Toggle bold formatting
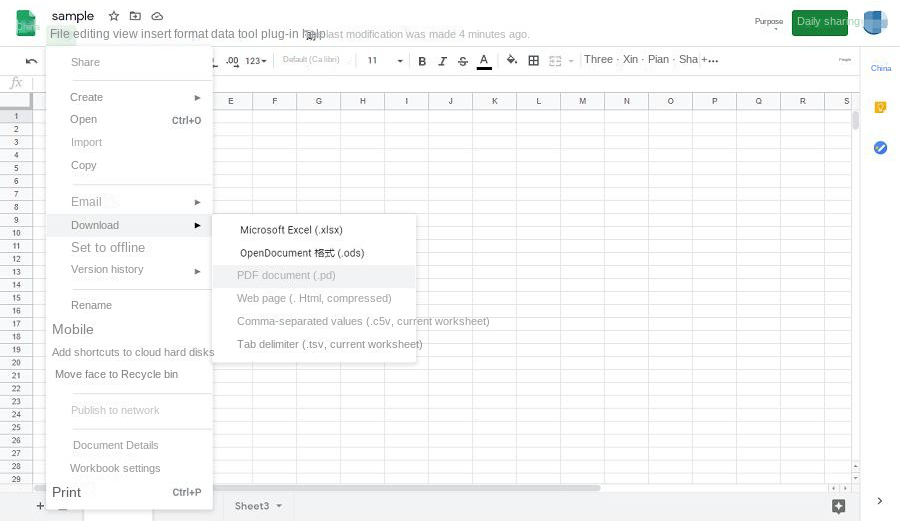 click(x=422, y=61)
